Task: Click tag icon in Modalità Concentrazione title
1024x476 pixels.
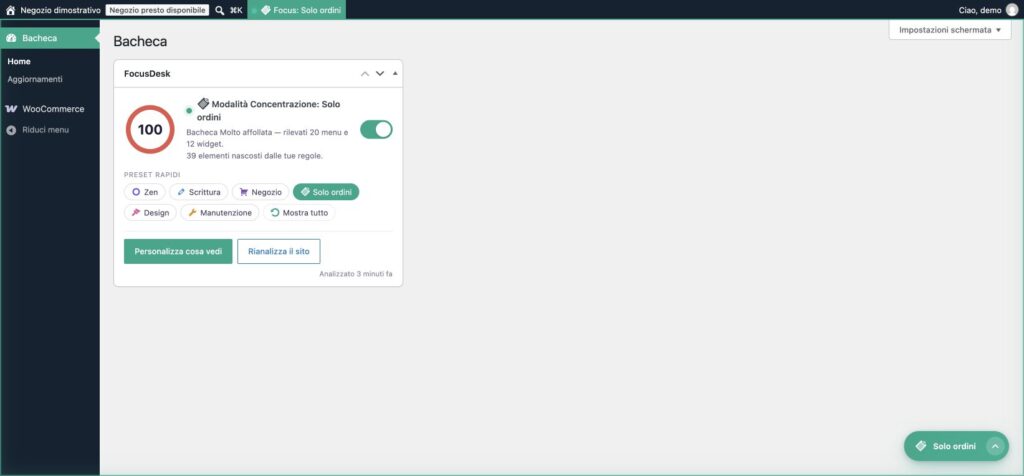Action: [x=203, y=103]
